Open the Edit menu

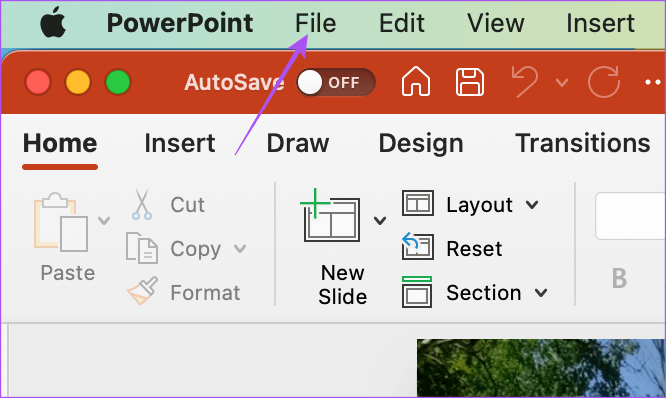pos(401,23)
